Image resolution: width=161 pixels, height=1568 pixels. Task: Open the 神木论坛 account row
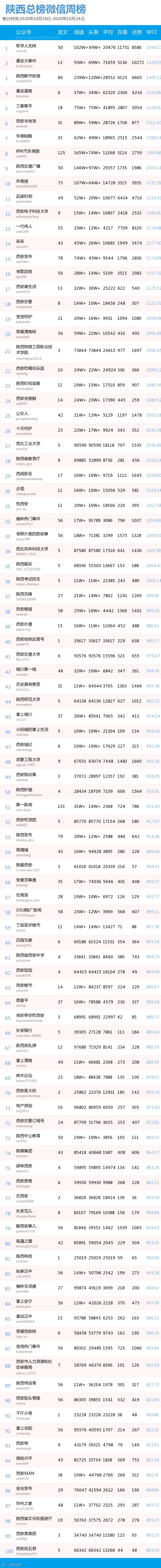coord(80,1077)
